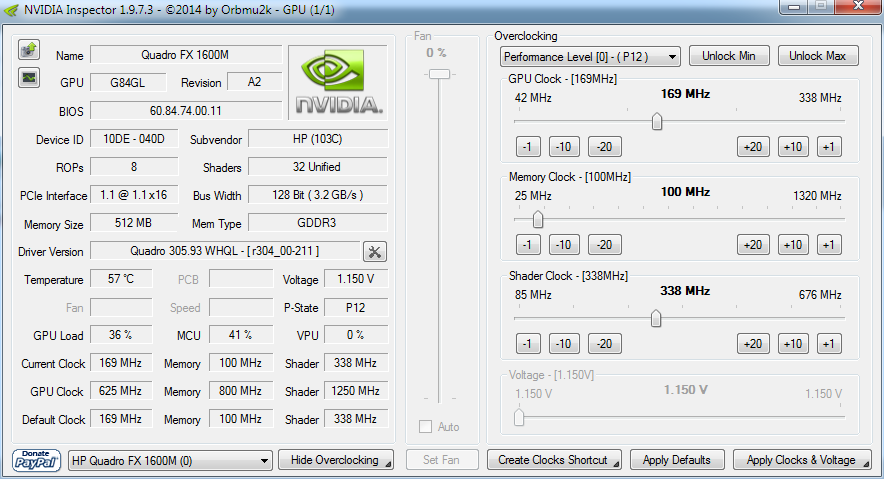The image size is (884, 479).
Task: Decrease GPU Clock by 10 MHz
Action: click(x=564, y=147)
